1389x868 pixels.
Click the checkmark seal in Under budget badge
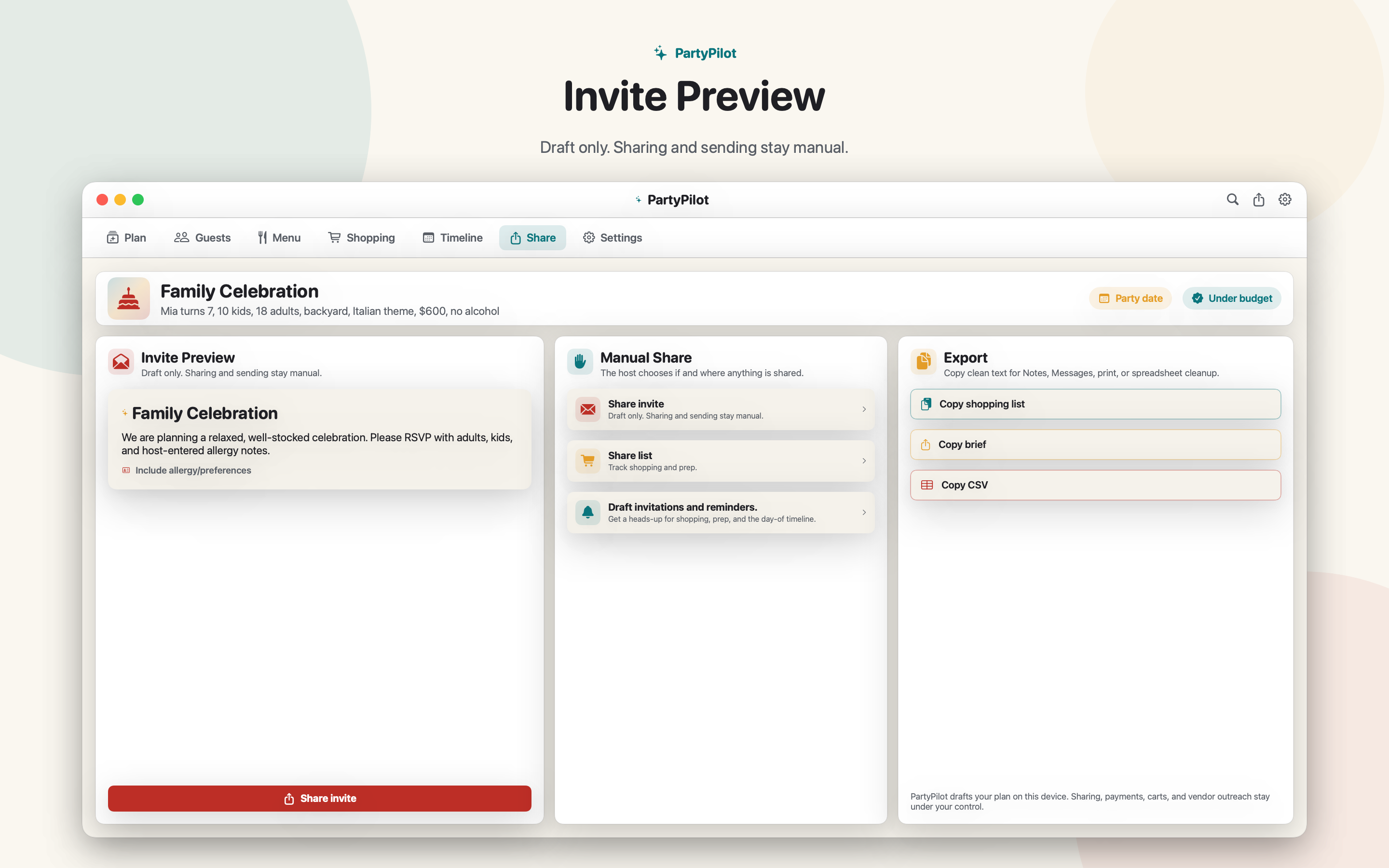point(1198,298)
